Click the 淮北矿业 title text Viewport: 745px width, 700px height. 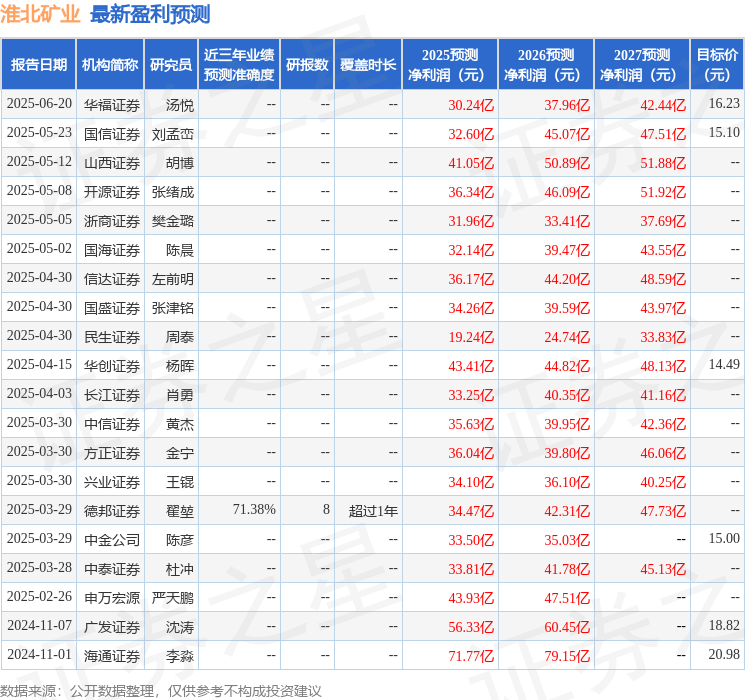40,14
